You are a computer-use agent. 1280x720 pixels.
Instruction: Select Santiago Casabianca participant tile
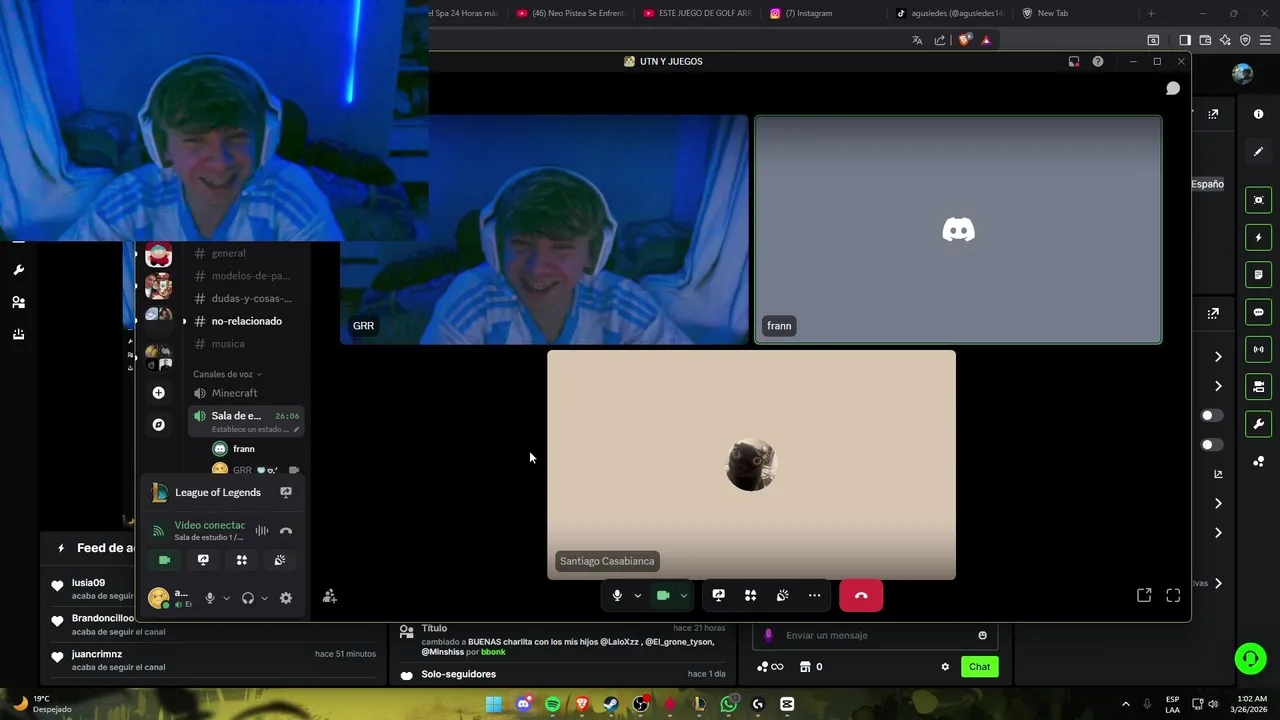(751, 464)
